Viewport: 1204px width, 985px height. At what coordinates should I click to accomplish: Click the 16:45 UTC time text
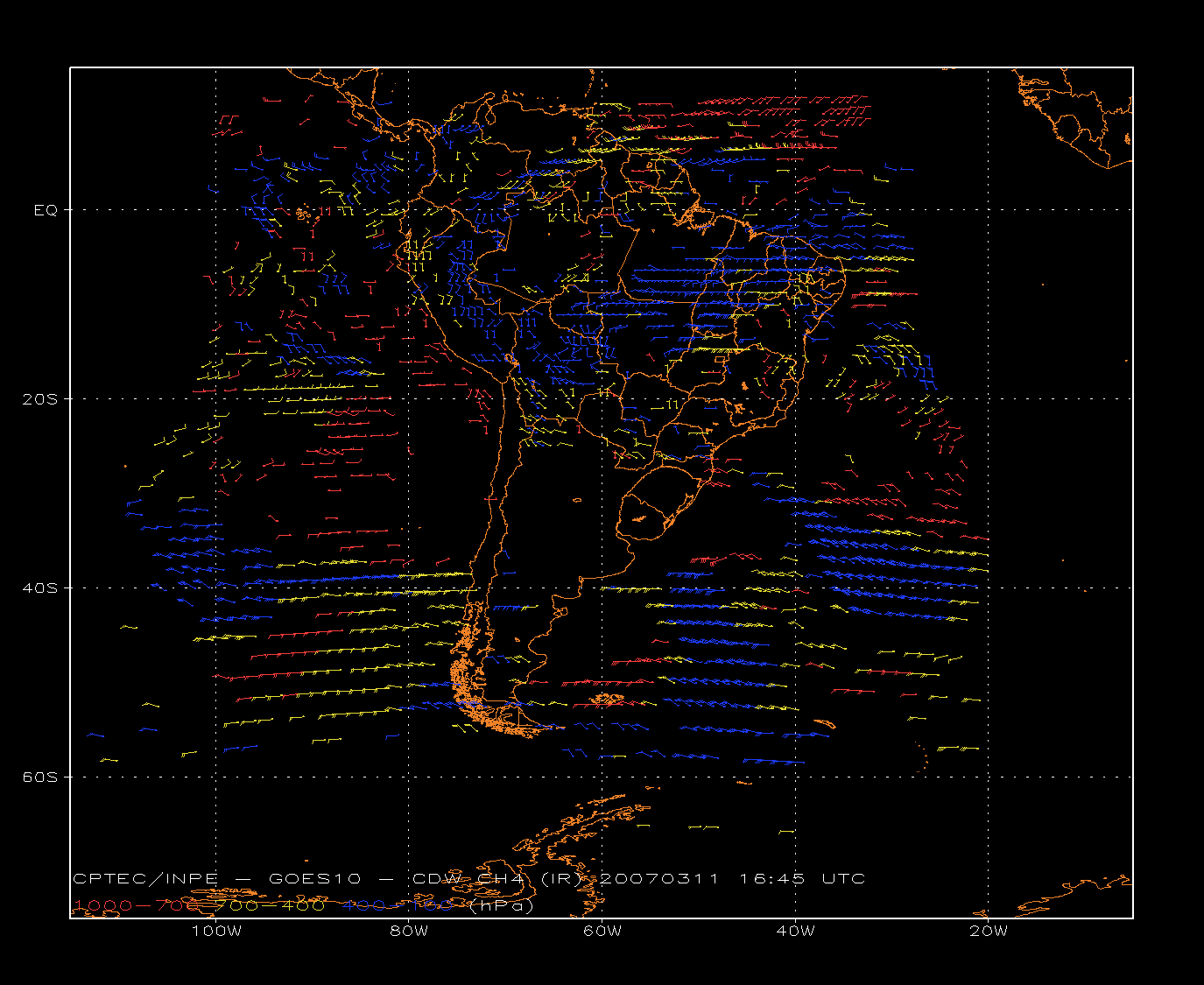point(802,879)
